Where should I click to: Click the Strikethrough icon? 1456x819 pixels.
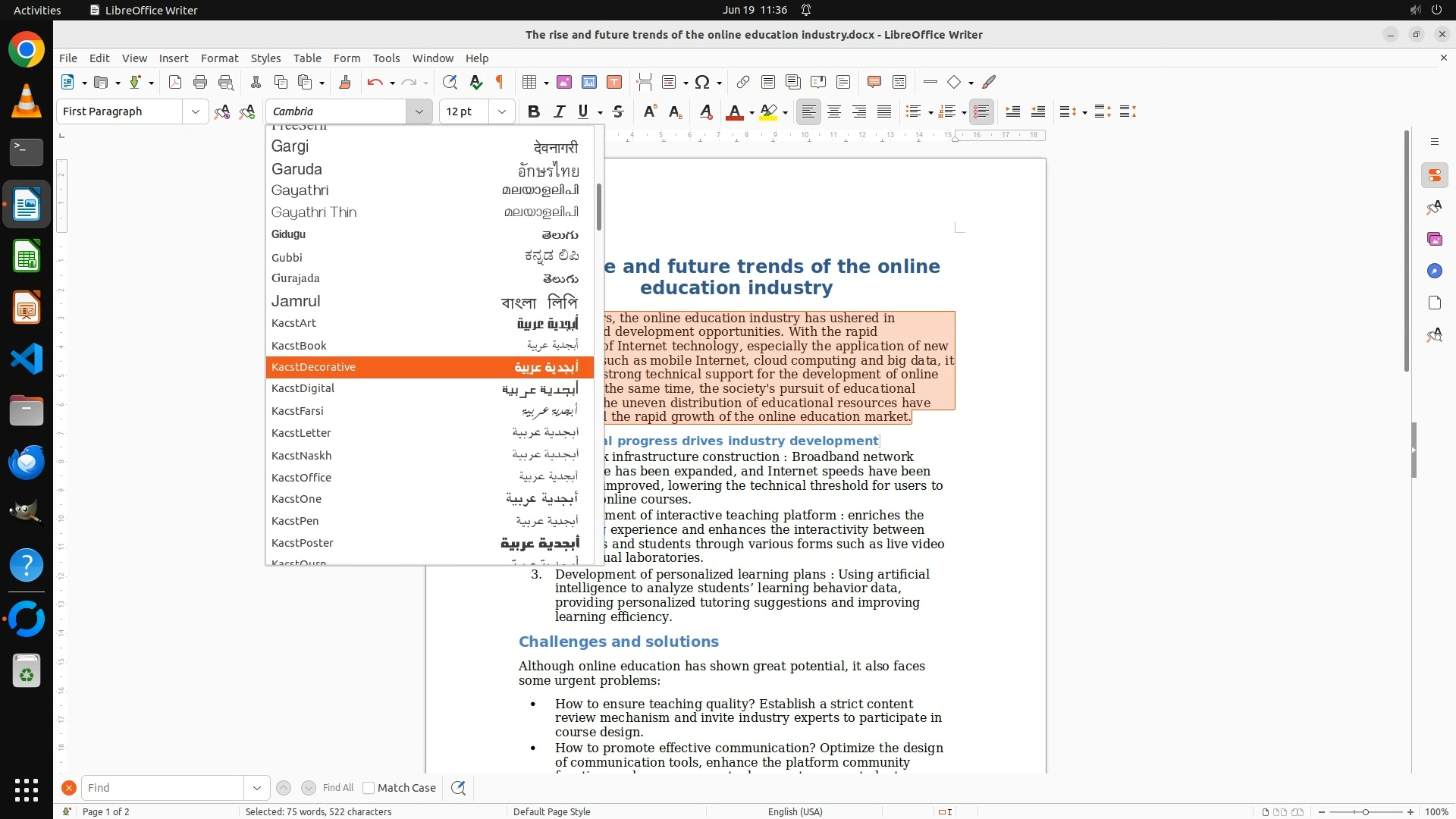tap(618, 111)
